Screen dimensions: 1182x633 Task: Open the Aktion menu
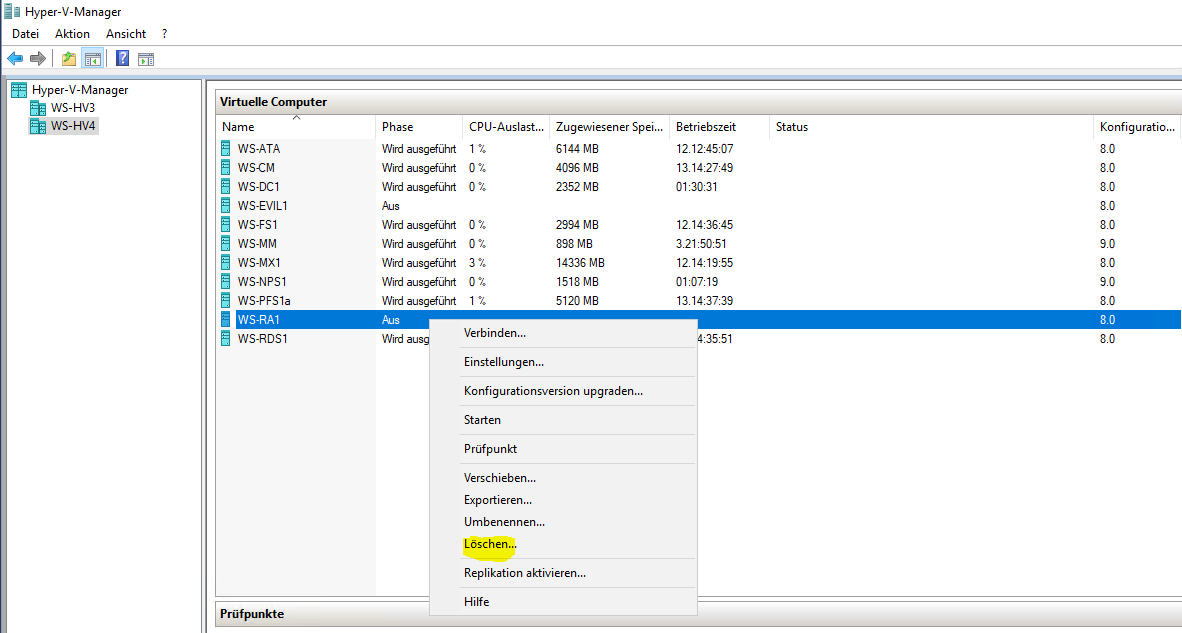(x=72, y=34)
